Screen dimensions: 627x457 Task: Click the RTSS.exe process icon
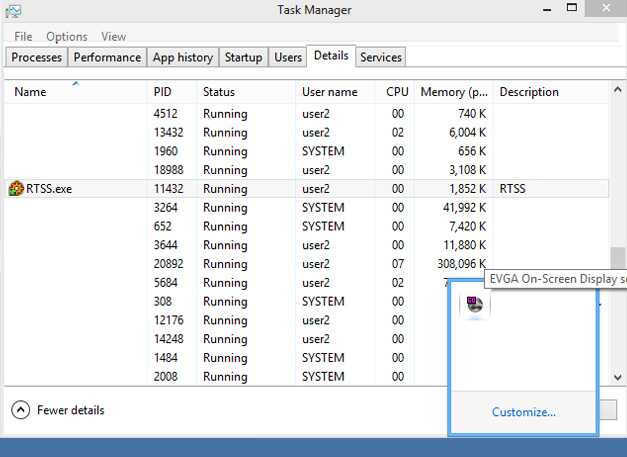pos(16,189)
